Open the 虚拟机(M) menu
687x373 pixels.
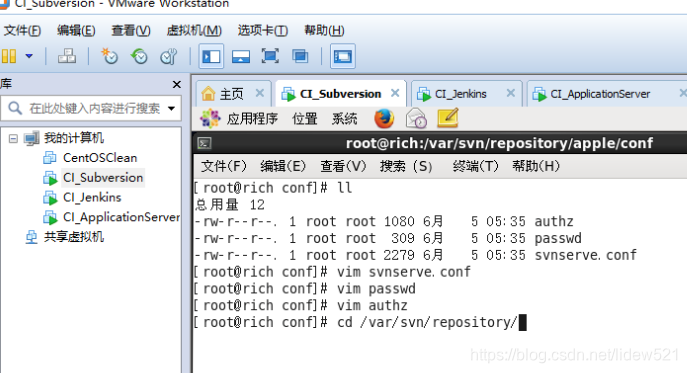click(x=194, y=30)
